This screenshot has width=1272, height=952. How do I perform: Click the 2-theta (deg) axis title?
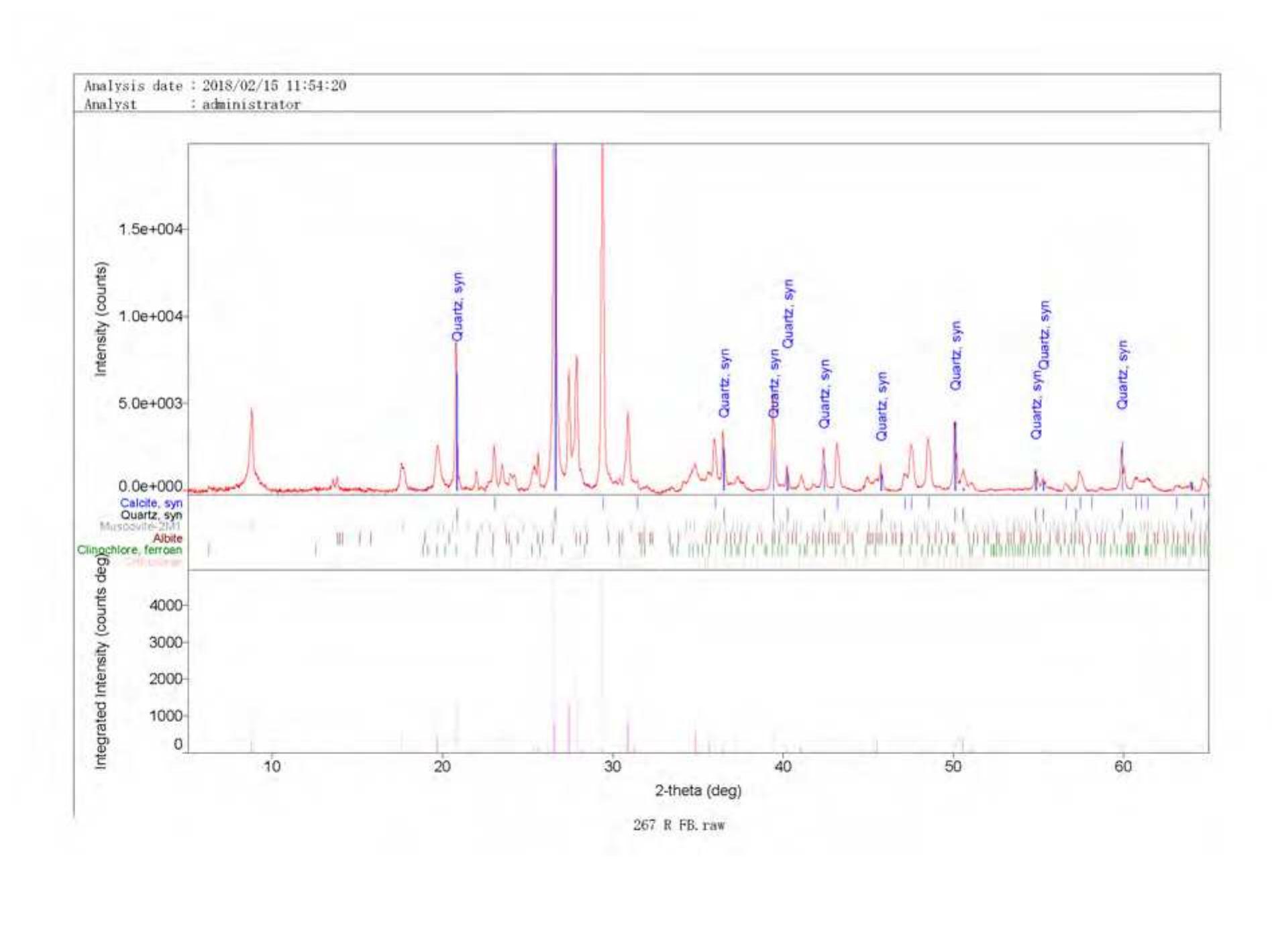coord(698,790)
